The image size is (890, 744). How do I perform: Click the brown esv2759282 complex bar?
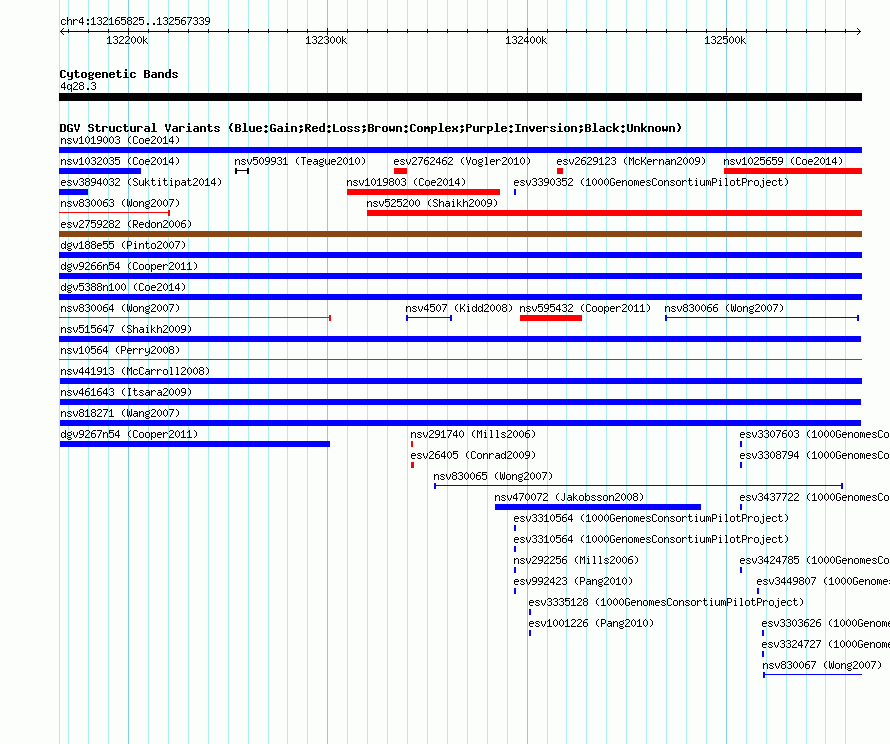[460, 234]
